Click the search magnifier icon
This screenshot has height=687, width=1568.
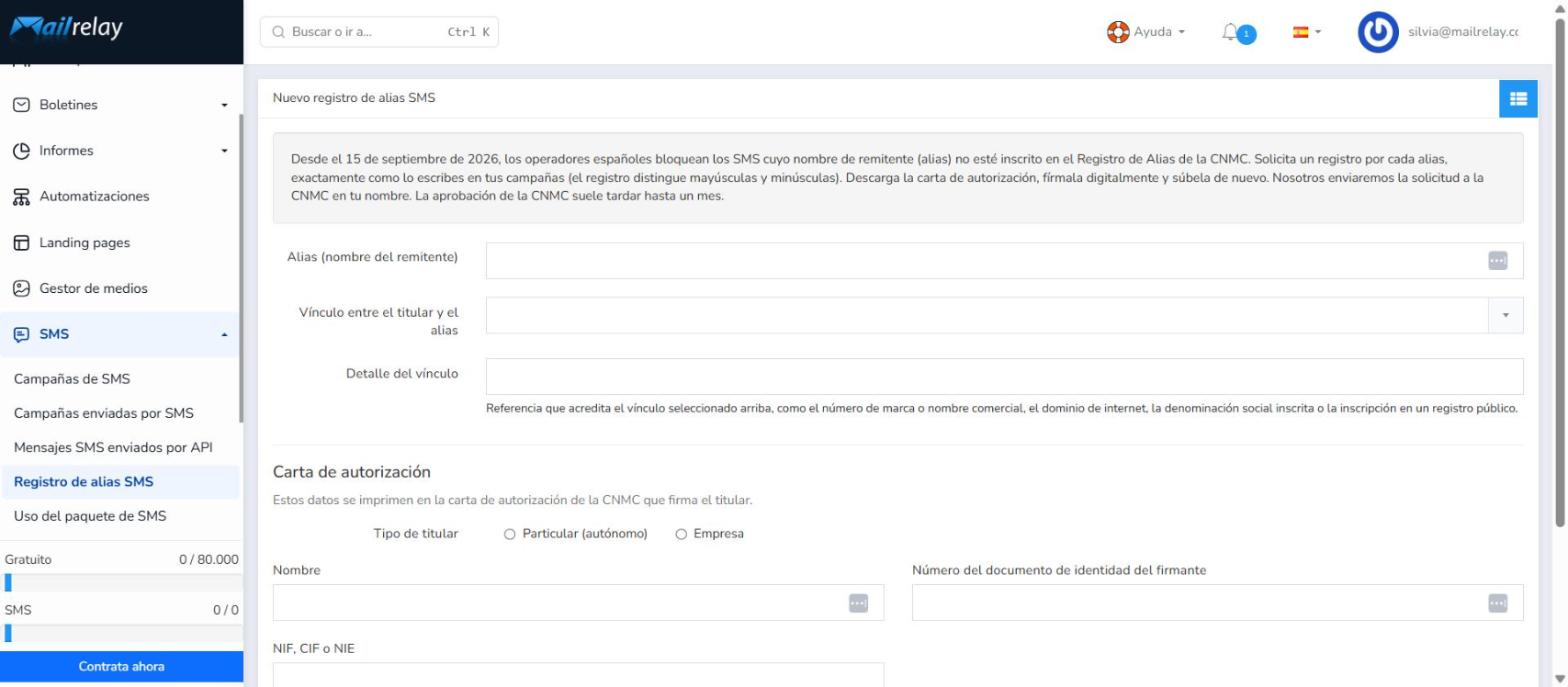coord(278,32)
